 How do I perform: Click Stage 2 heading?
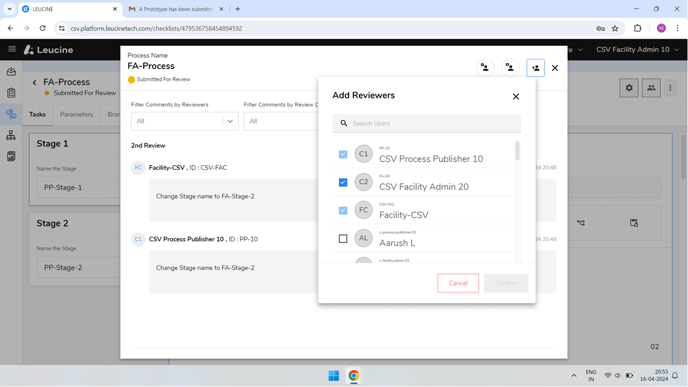[x=52, y=223]
